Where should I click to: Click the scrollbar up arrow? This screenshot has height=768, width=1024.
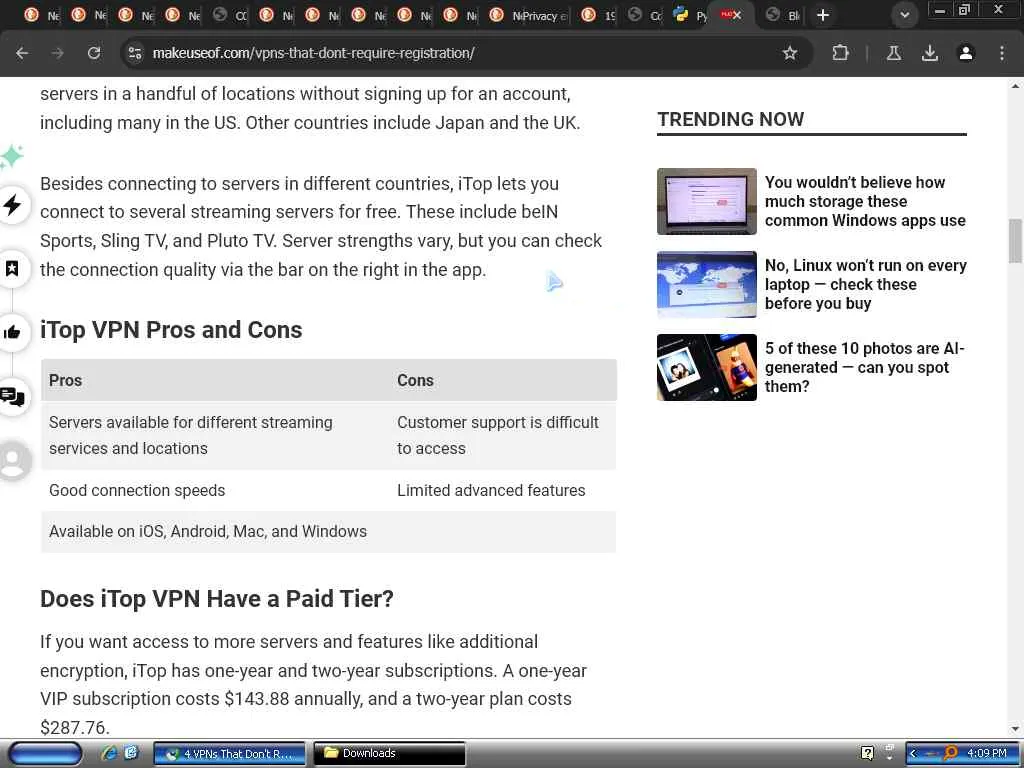tap(1015, 86)
